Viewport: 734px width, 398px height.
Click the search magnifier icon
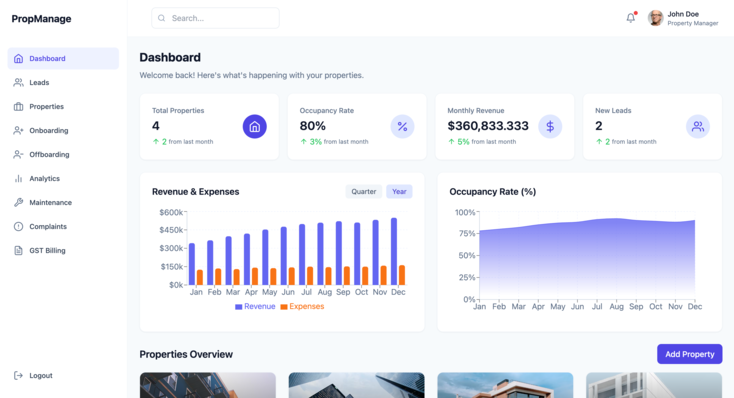pos(161,18)
